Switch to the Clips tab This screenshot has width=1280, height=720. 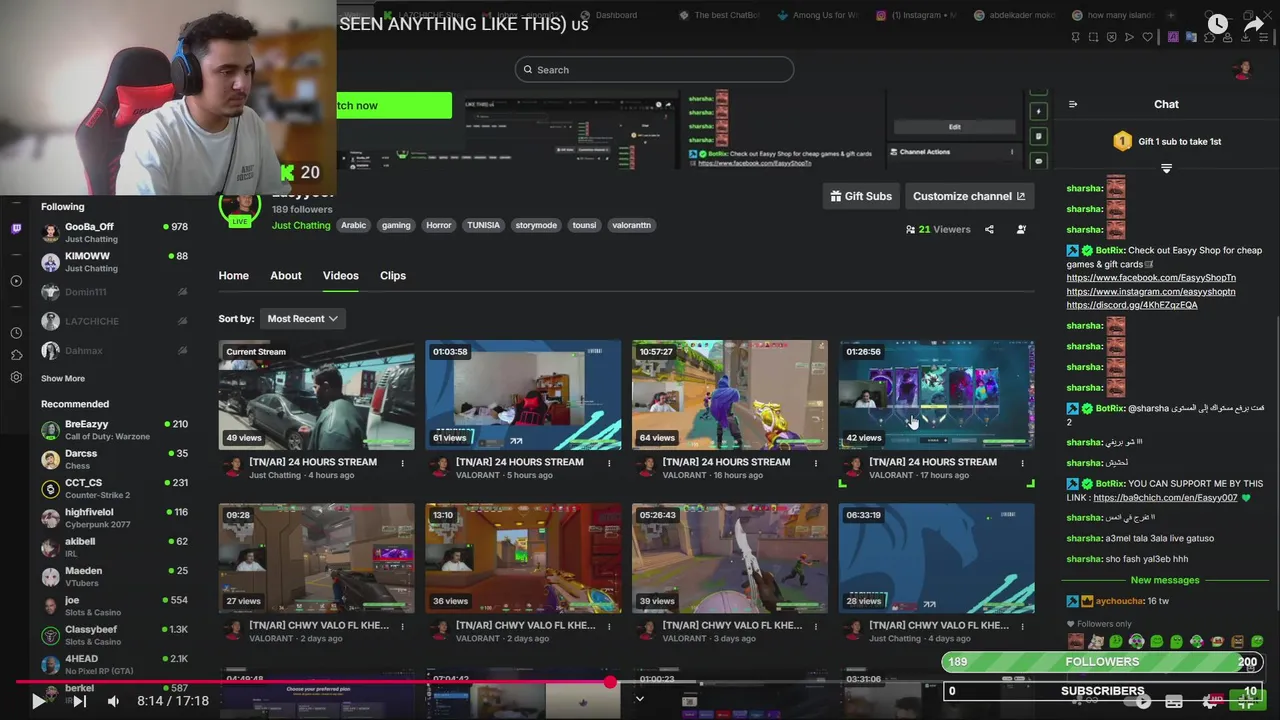pos(393,275)
